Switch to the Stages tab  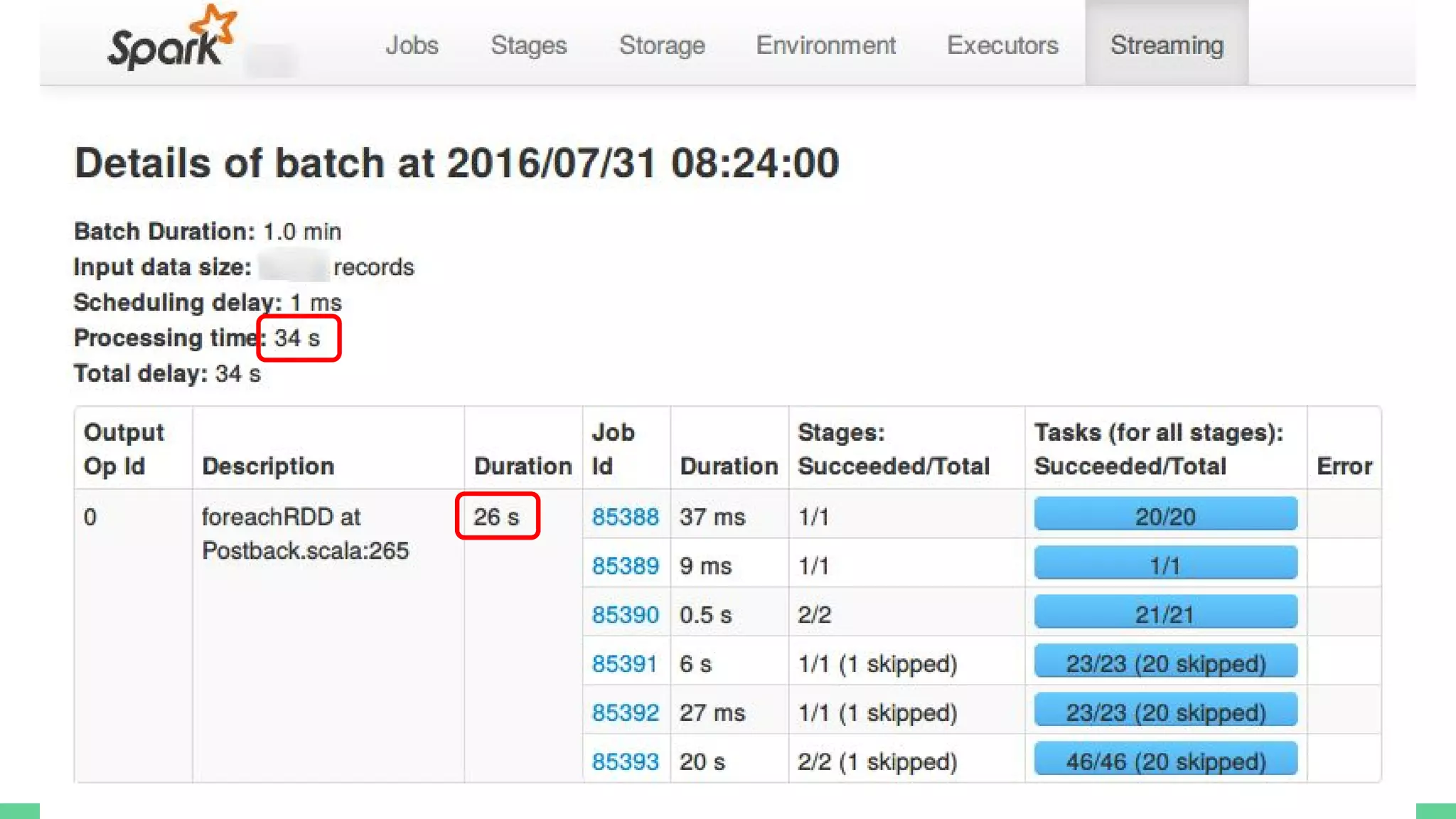(x=528, y=45)
